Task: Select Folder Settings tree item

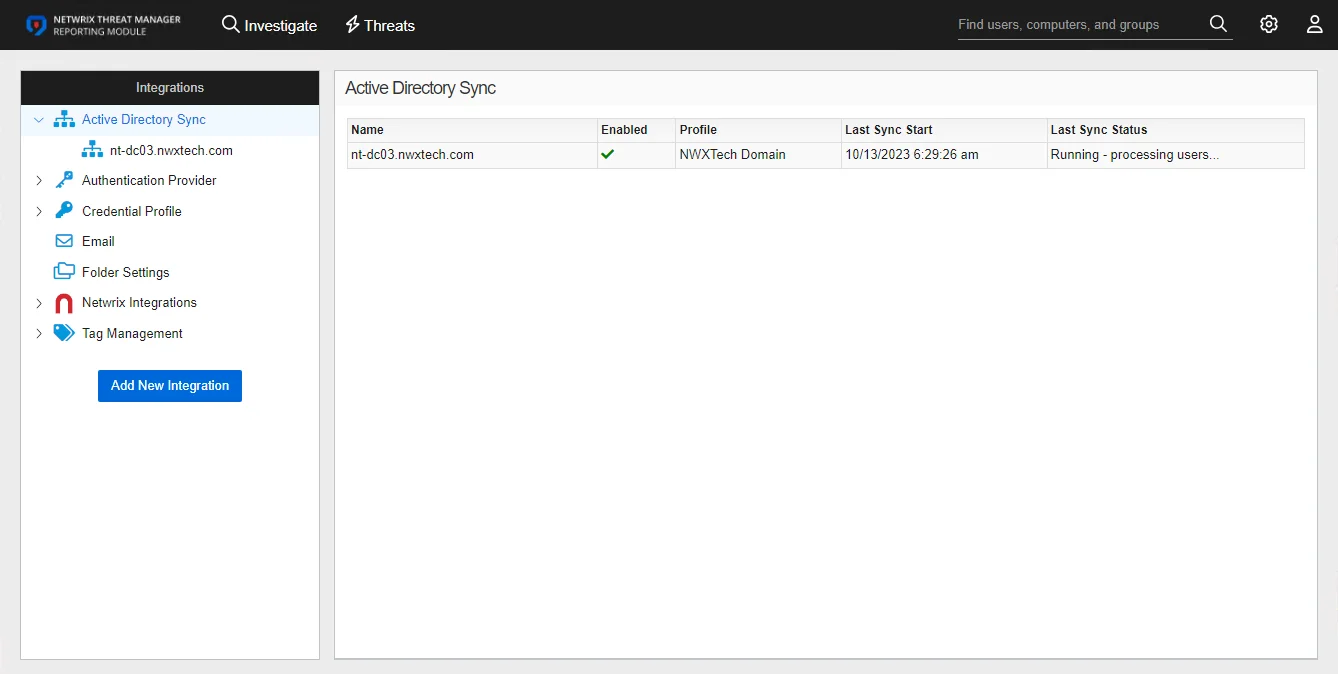Action: 126,272
